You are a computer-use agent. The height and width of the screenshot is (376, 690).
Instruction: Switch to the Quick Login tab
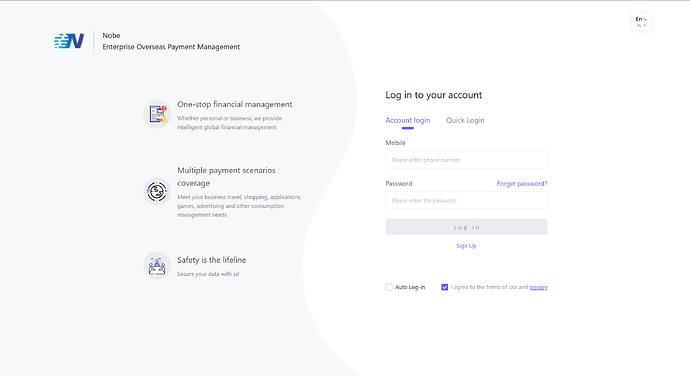[x=465, y=120]
